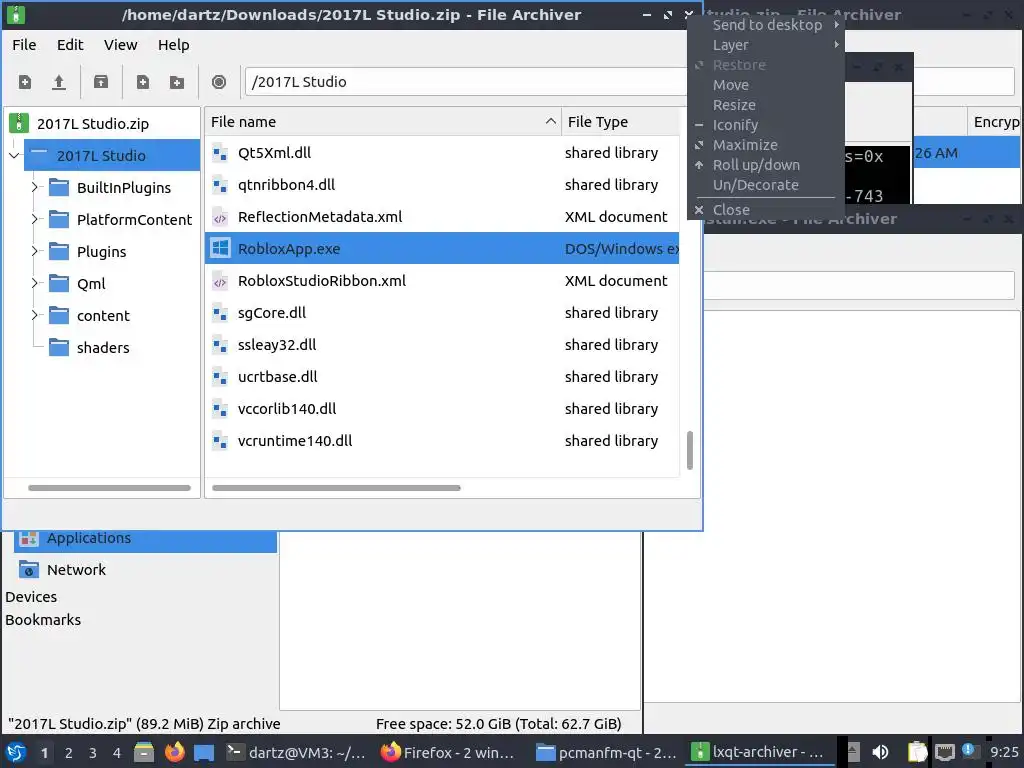Click the folder icon next to BuiltInPlugins
1024x768 pixels.
(x=59, y=187)
